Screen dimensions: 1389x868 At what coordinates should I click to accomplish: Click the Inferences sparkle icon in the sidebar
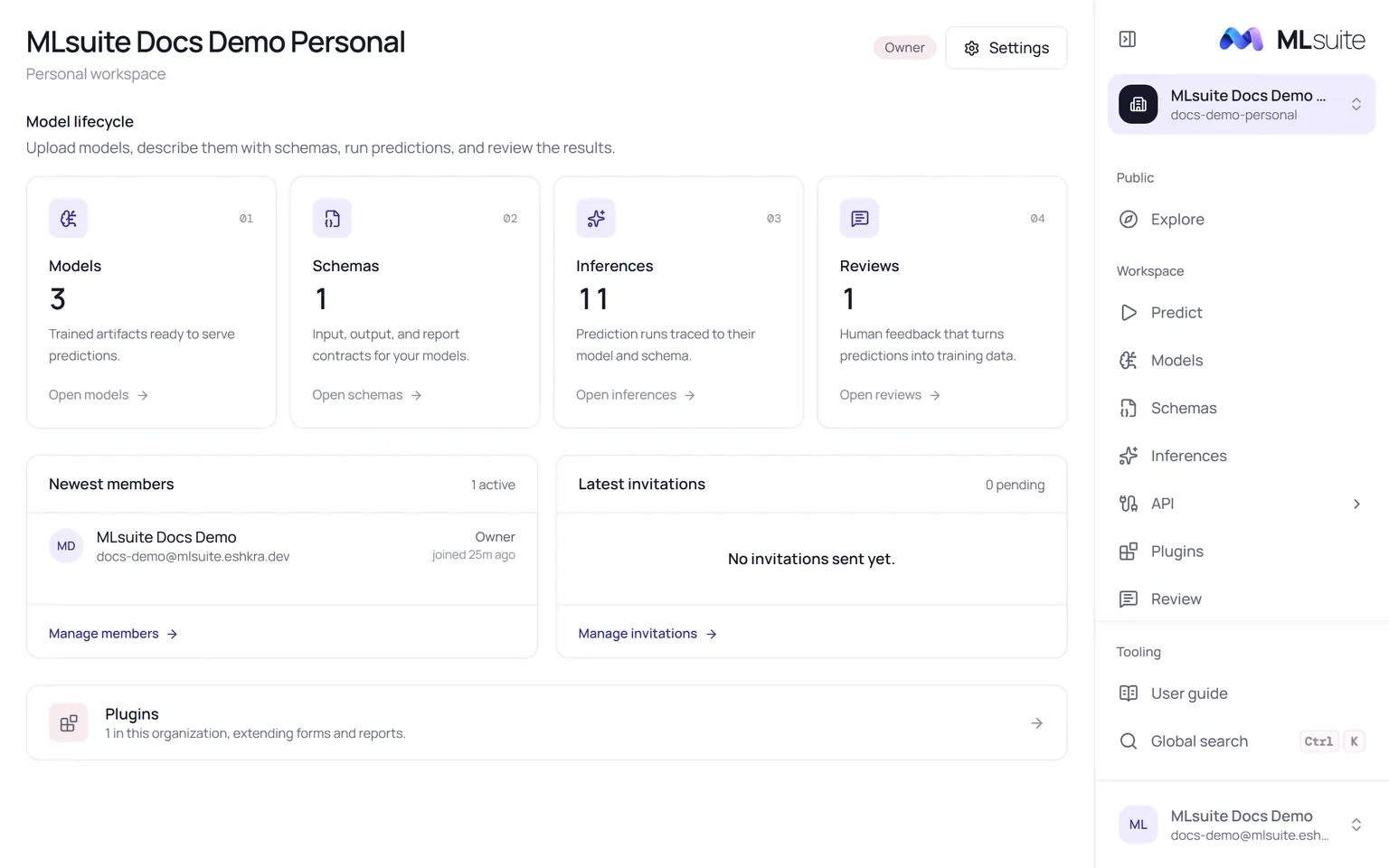tap(1129, 456)
